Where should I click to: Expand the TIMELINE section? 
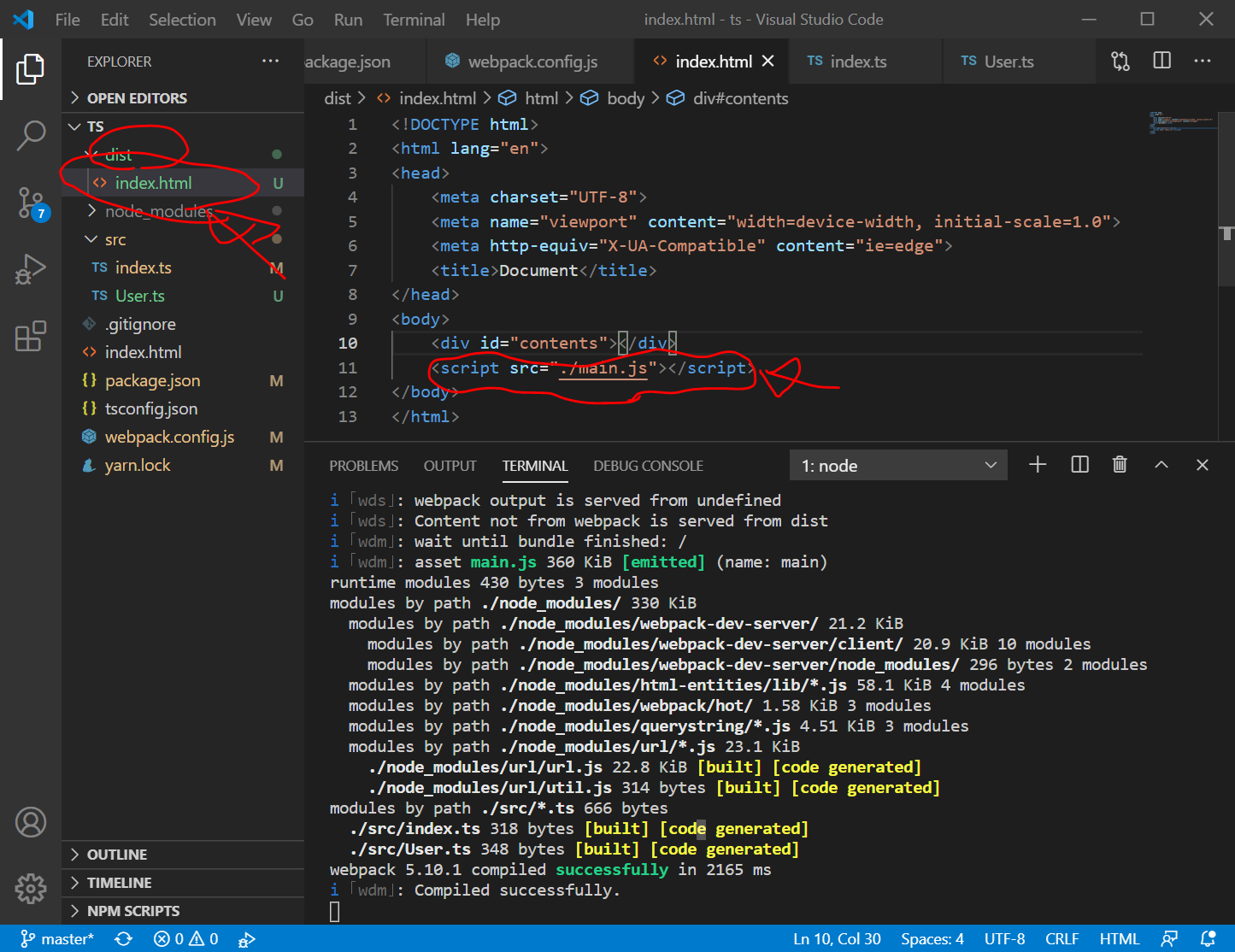[183, 883]
